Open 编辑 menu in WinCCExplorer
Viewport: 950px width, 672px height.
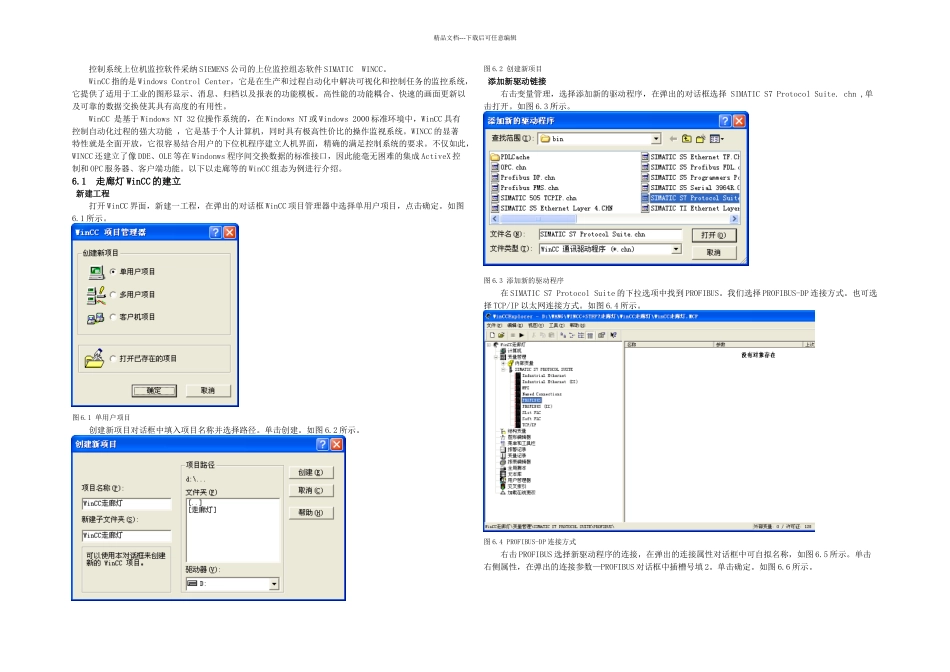click(515, 325)
